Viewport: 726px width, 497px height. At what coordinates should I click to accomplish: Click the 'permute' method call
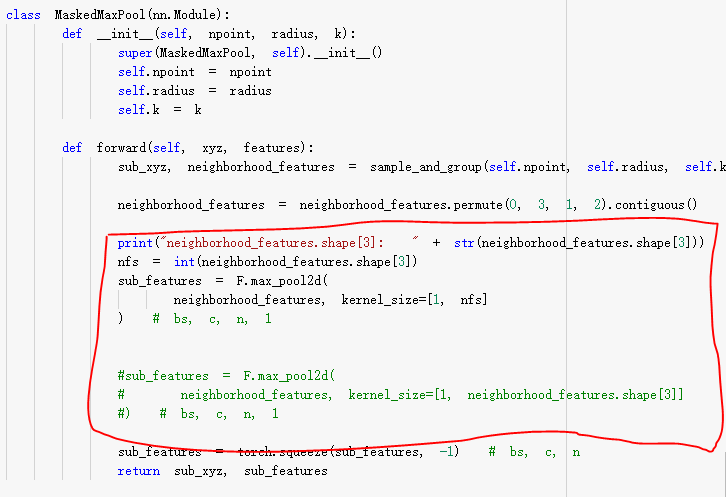click(x=478, y=205)
